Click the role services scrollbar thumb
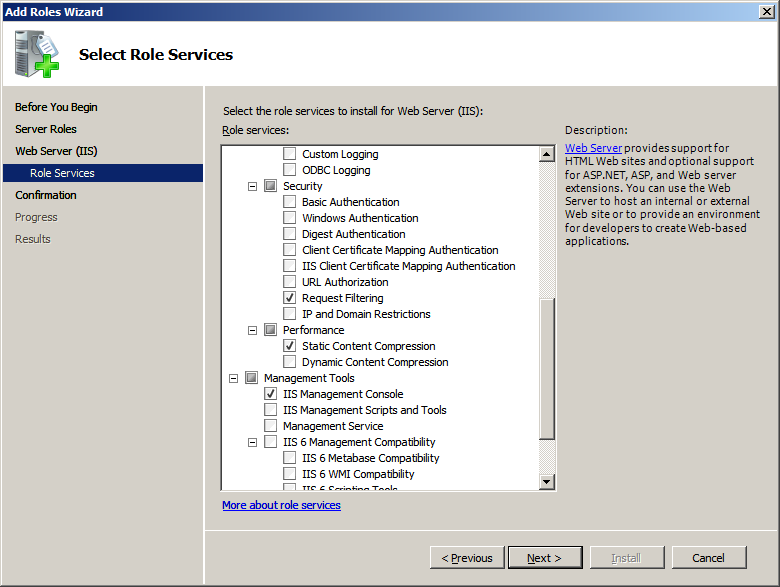 547,369
